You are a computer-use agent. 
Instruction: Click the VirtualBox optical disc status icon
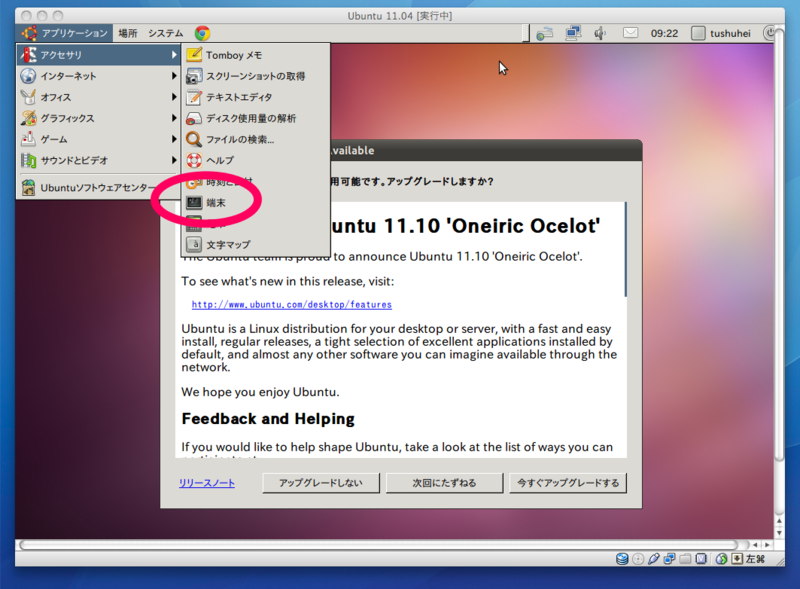pyautogui.click(x=638, y=559)
